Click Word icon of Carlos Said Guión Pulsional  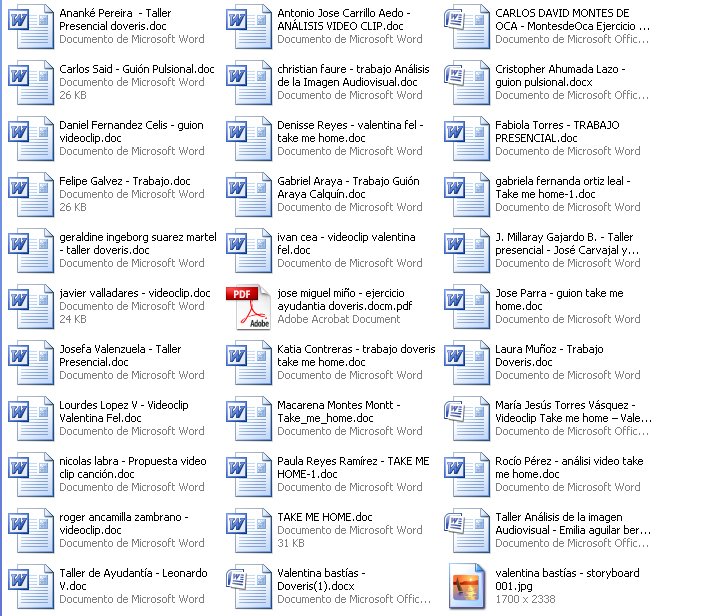(25, 83)
